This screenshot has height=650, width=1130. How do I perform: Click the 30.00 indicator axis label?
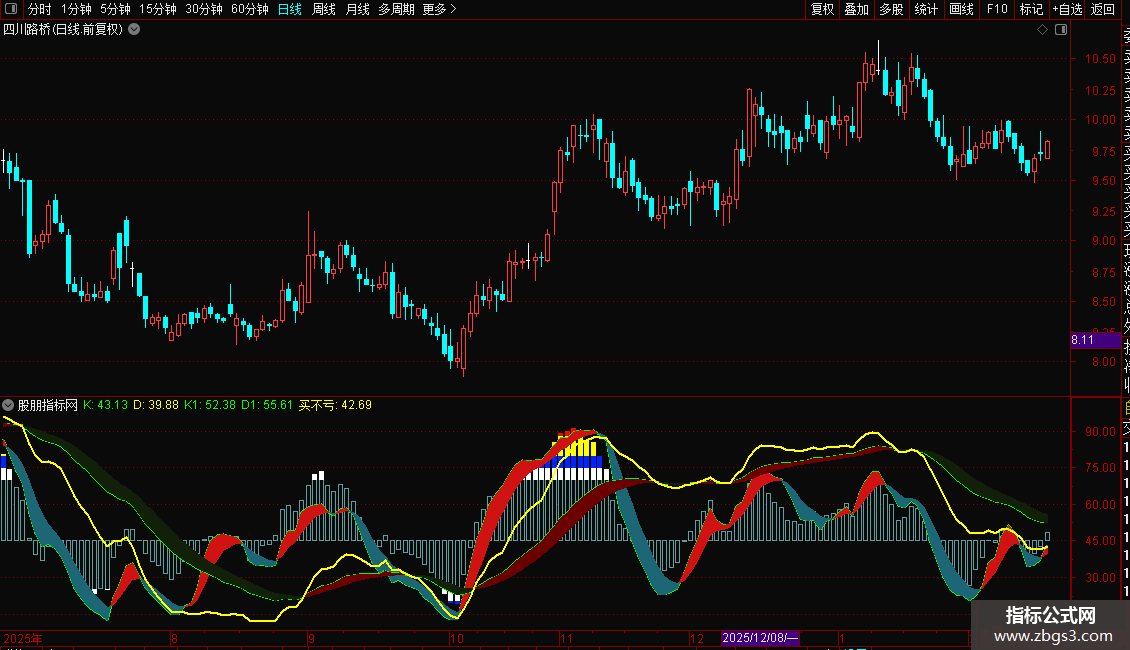(1100, 577)
